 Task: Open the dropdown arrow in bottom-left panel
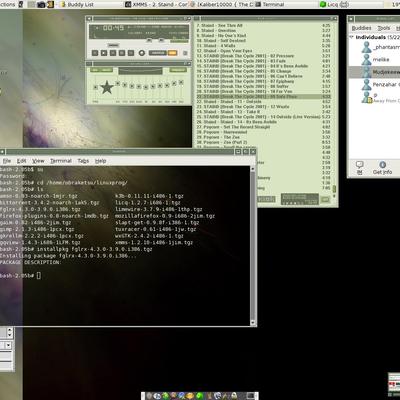8,345
